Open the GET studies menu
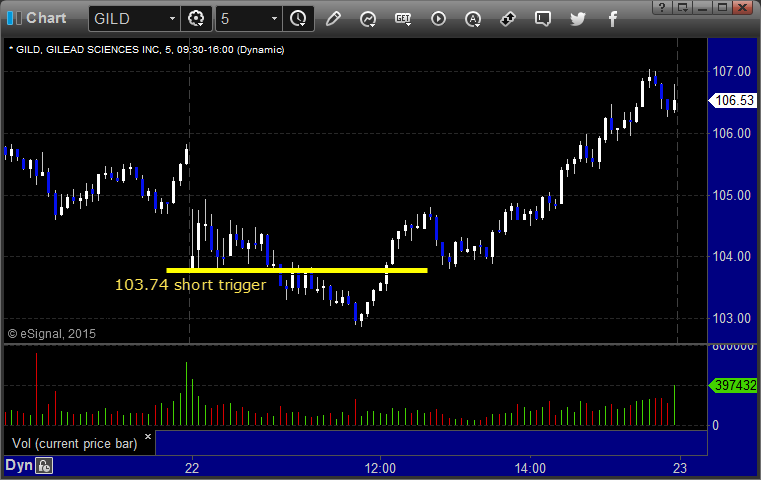 pos(403,19)
